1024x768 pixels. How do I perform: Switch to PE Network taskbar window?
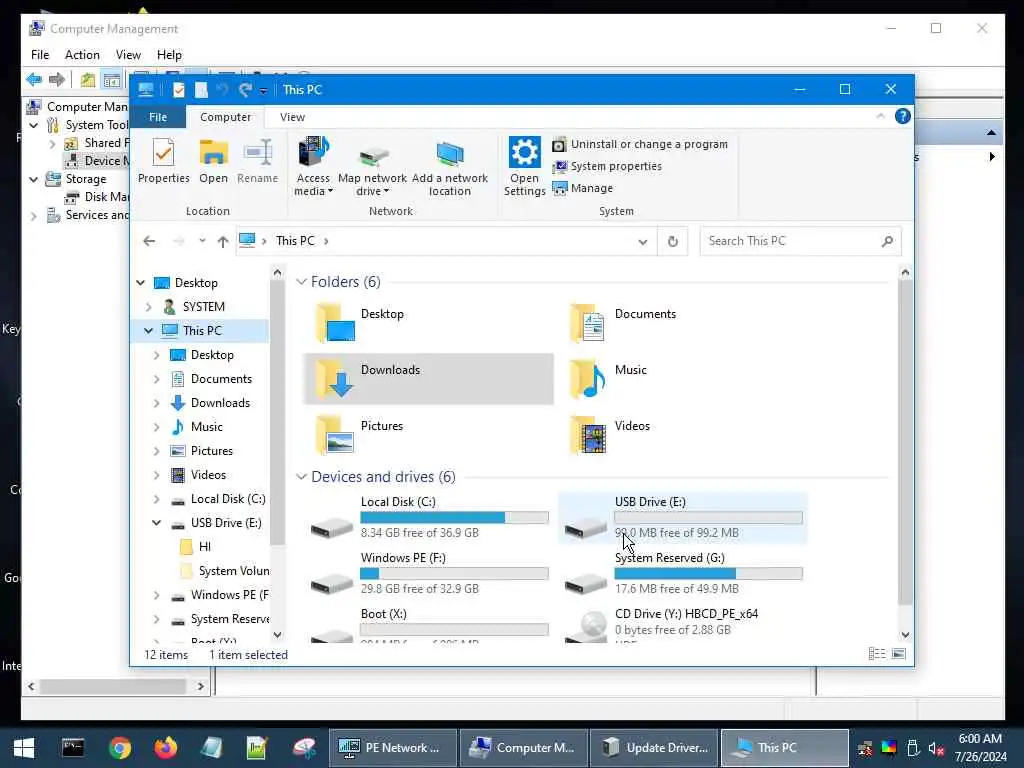pyautogui.click(x=392, y=748)
